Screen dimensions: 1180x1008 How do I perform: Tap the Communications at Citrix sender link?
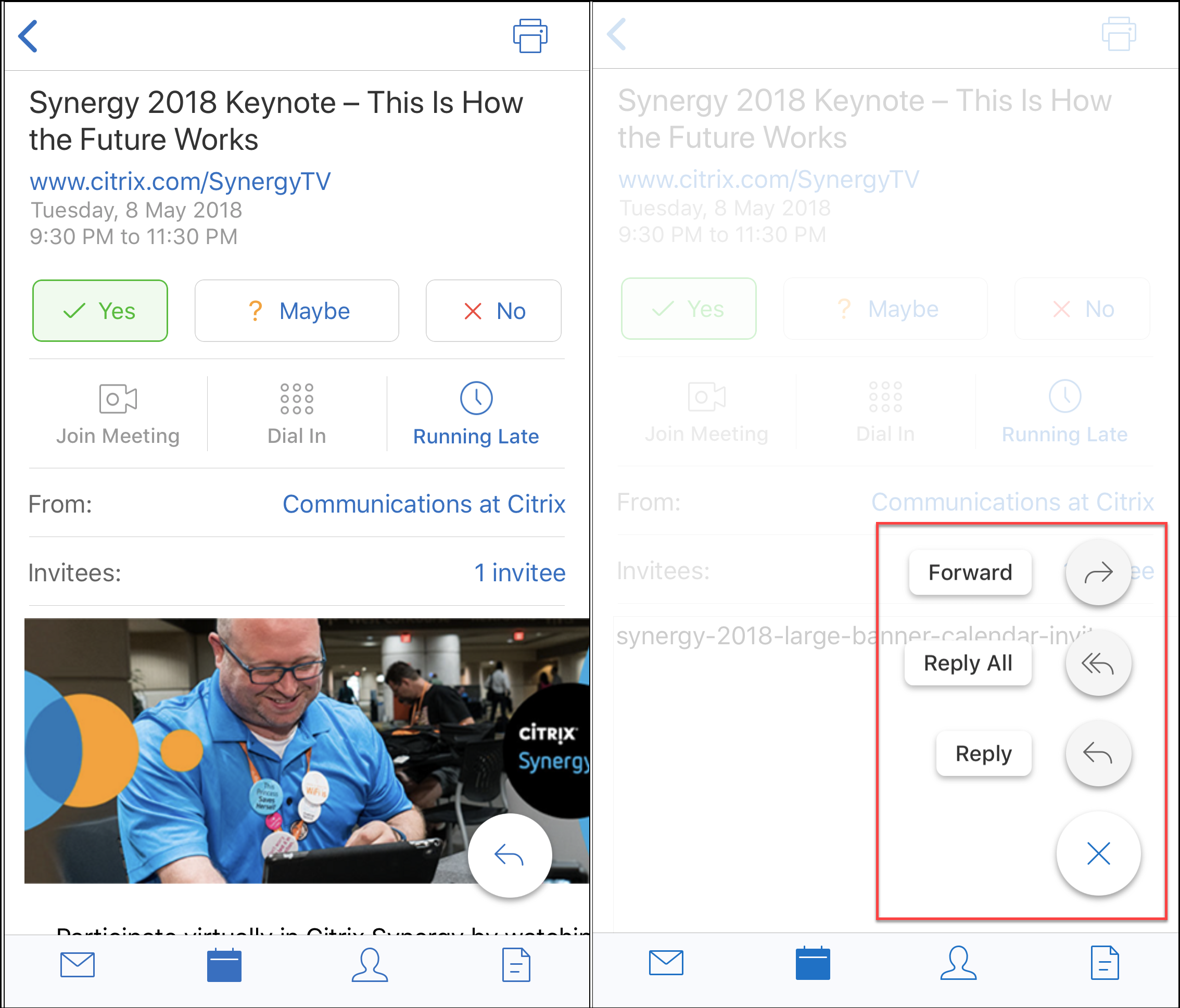430,503
